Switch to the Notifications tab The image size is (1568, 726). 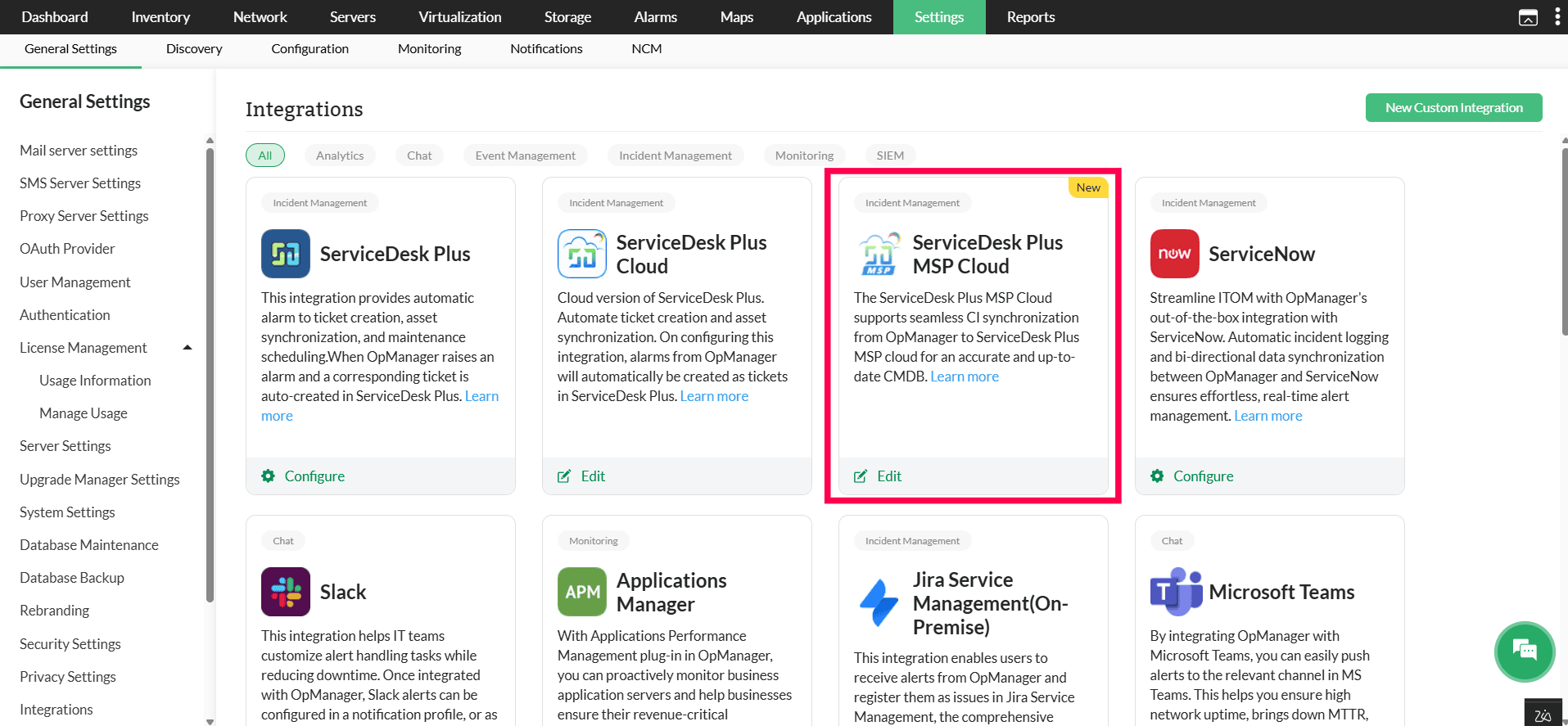[x=546, y=49]
